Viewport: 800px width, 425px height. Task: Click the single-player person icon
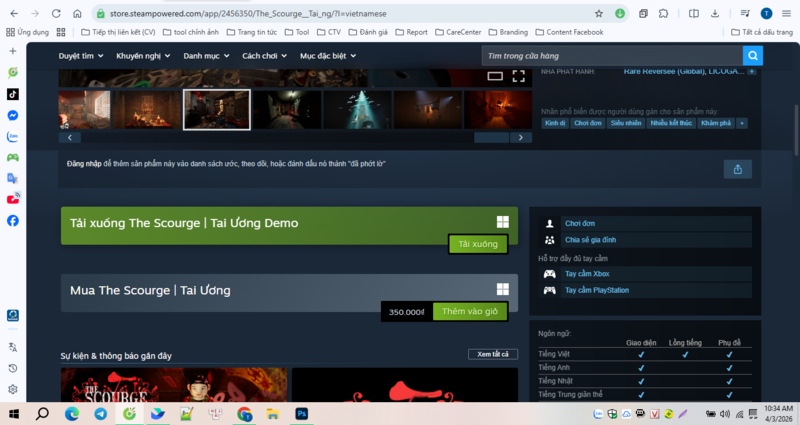549,223
